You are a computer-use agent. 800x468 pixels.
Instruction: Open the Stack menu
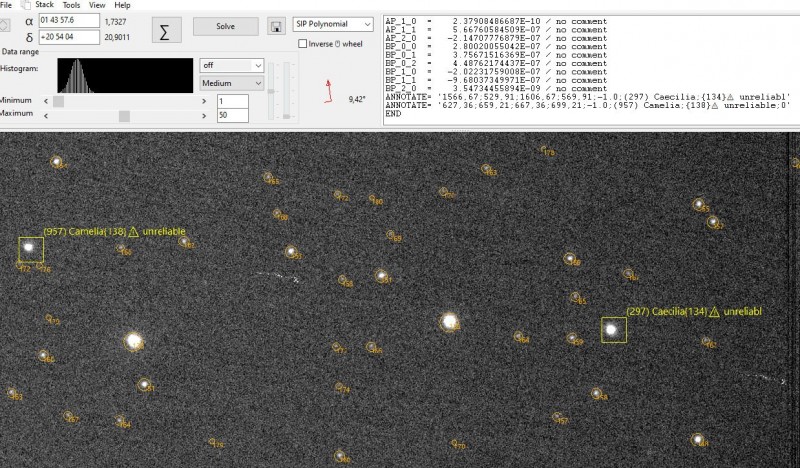[44, 5]
